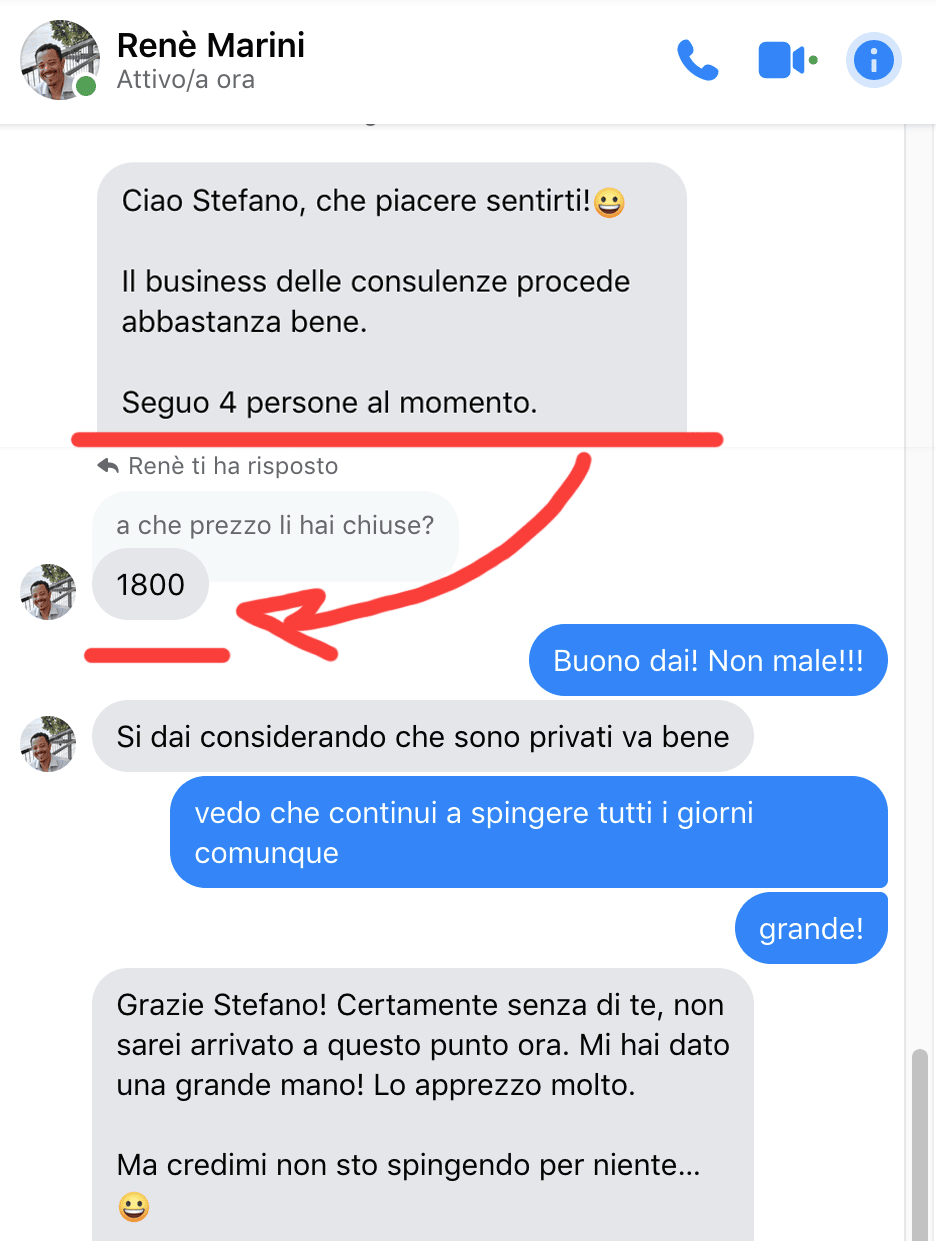This screenshot has height=1241, width=936.
Task: Start a voice call with the phone icon
Action: [x=697, y=60]
